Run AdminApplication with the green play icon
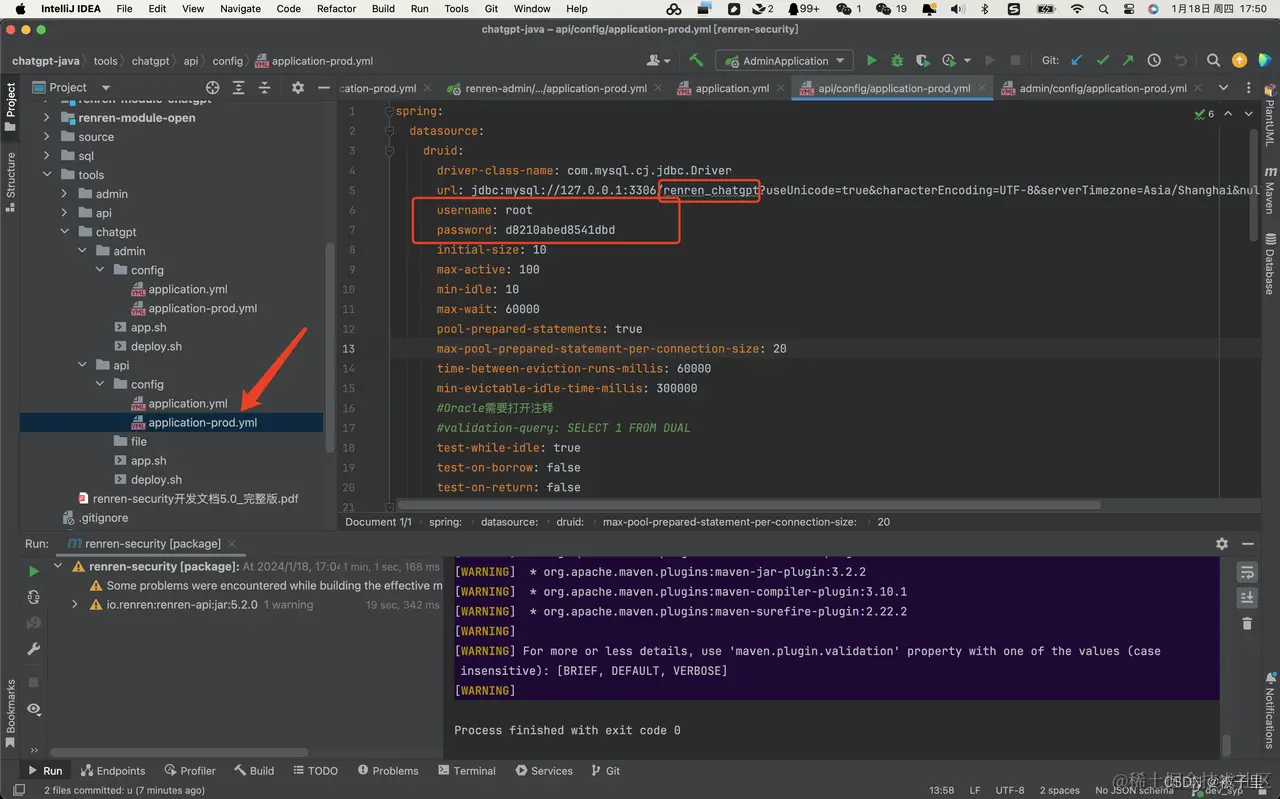1280x799 pixels. pos(871,61)
